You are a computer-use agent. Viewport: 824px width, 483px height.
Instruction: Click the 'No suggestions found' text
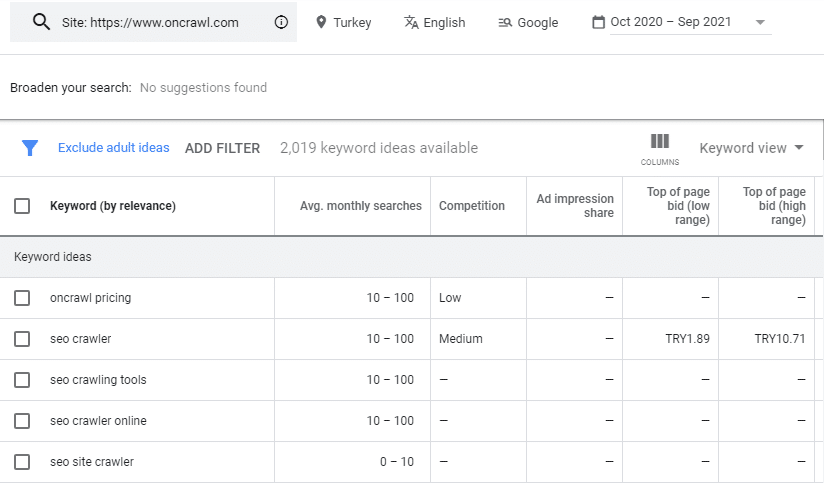click(203, 87)
